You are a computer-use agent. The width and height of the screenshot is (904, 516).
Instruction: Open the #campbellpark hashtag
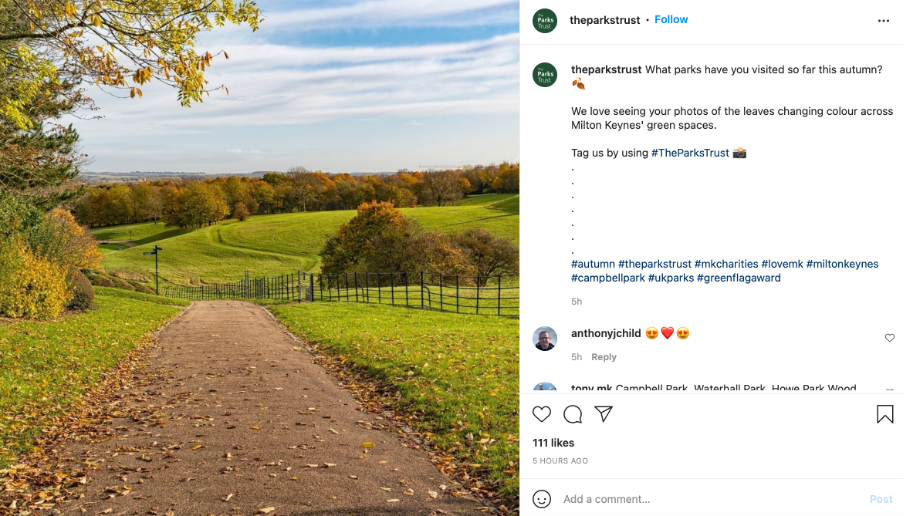click(x=607, y=278)
